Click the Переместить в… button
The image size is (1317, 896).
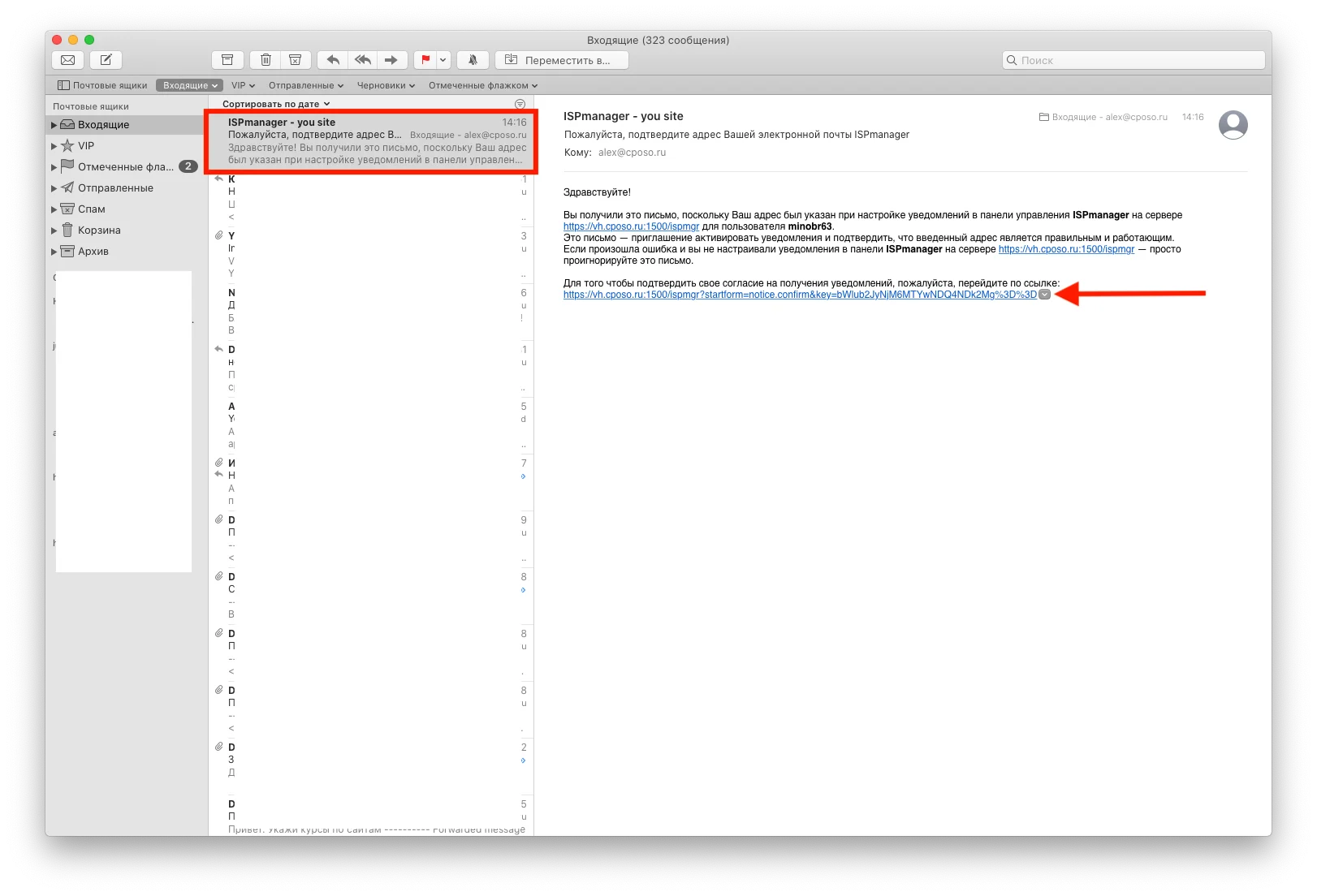[x=561, y=60]
